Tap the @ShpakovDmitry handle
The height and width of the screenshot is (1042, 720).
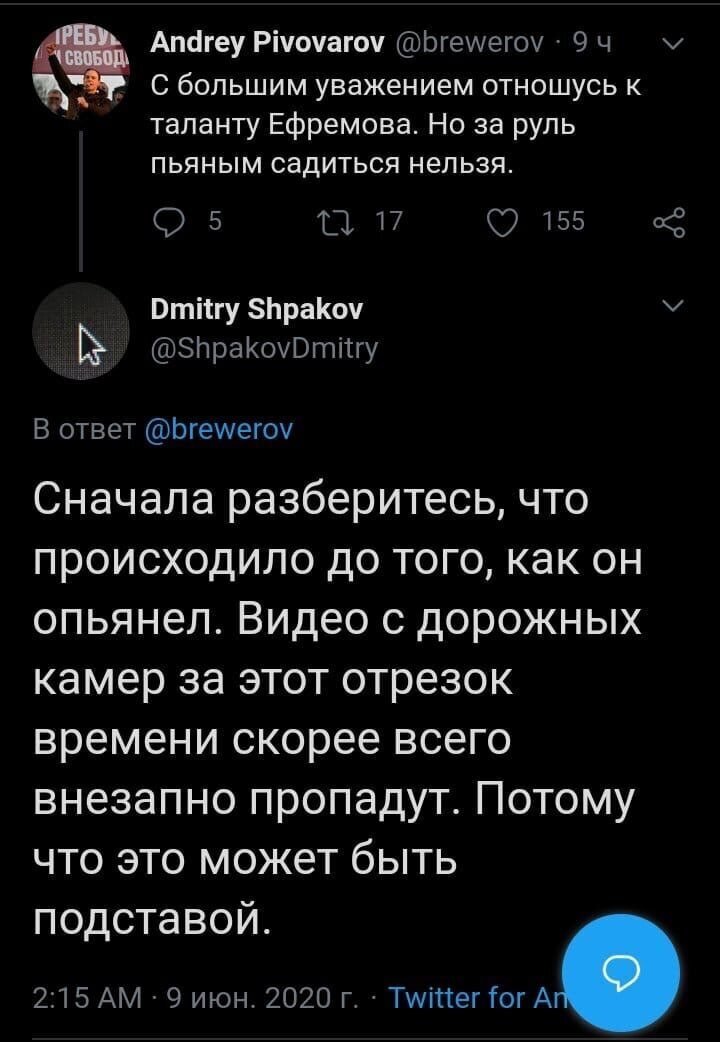tap(265, 348)
